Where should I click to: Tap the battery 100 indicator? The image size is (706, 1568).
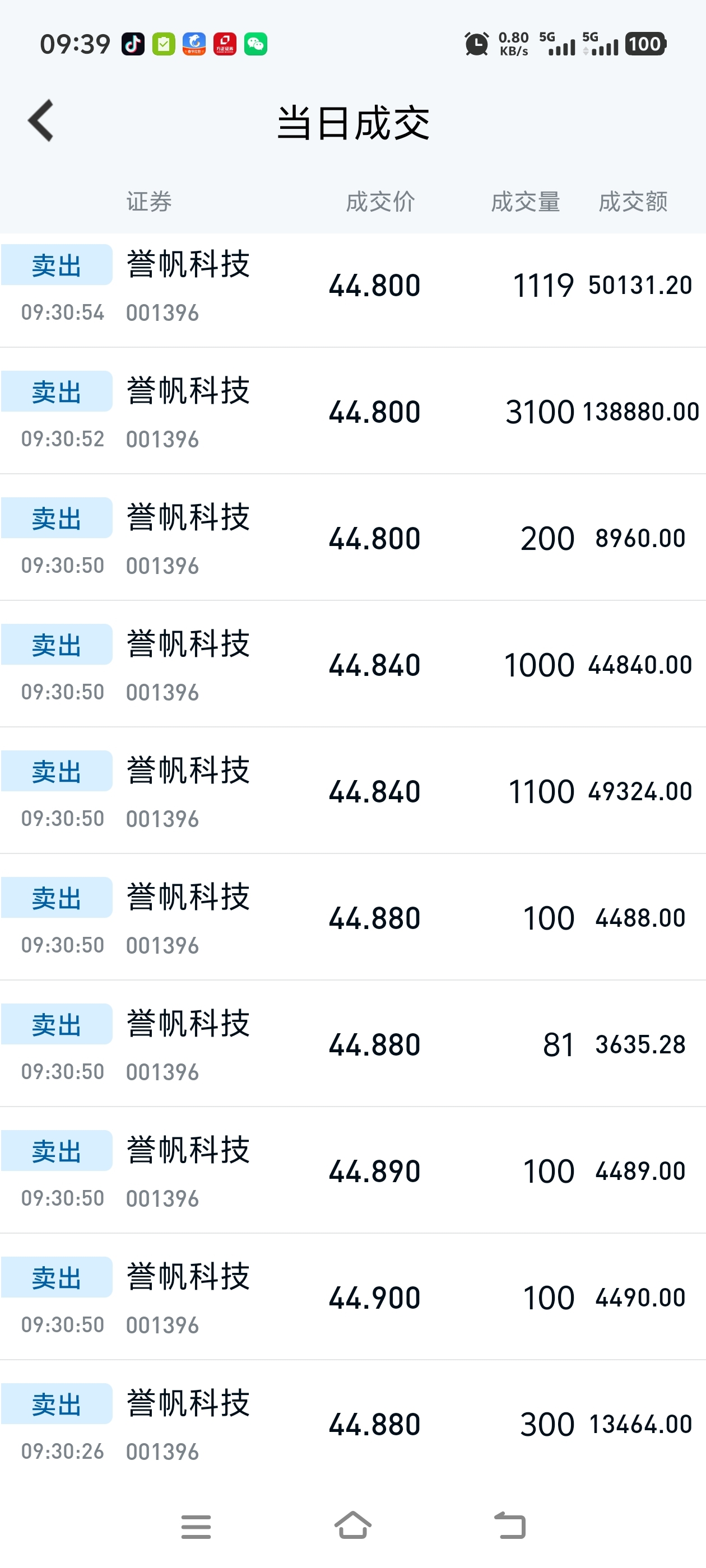[x=645, y=44]
